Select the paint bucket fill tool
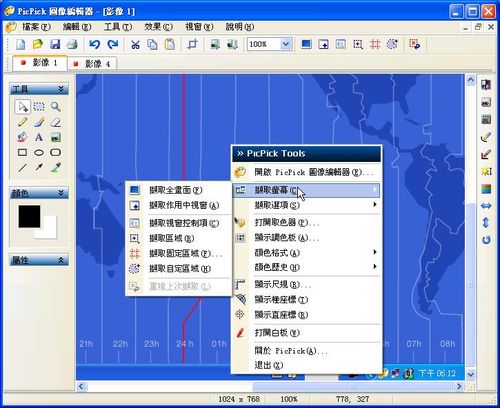 [23, 137]
